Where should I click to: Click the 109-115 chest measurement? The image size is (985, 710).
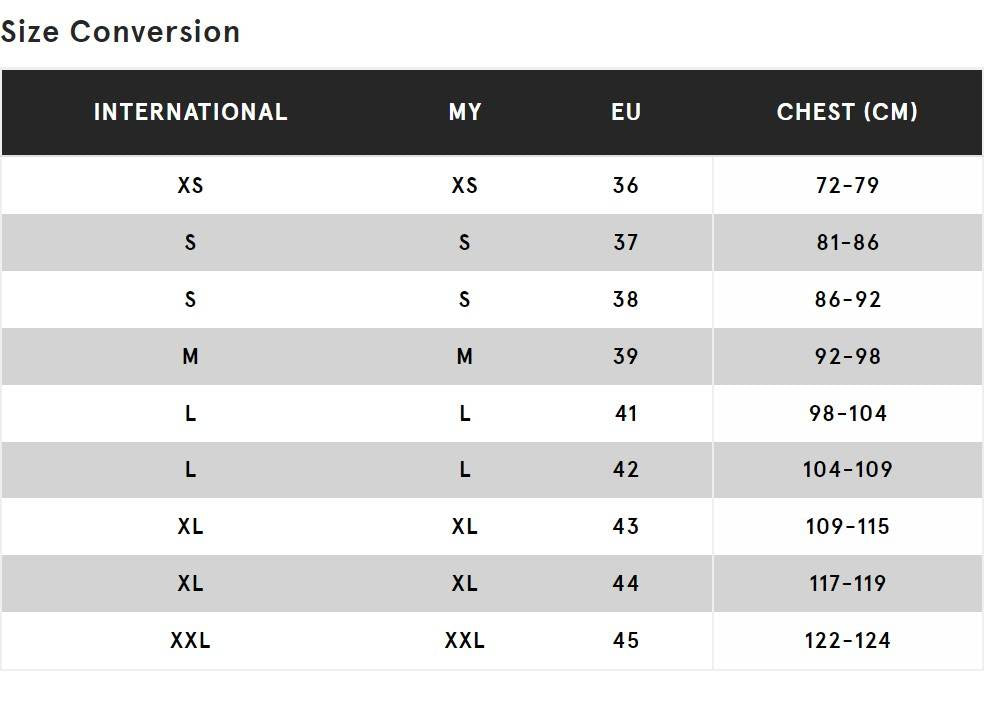pyautogui.click(x=847, y=527)
